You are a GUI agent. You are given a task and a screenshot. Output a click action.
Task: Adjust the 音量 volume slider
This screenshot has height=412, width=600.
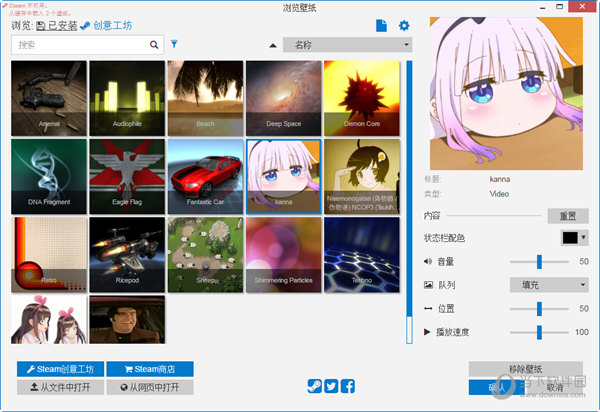coord(539,262)
